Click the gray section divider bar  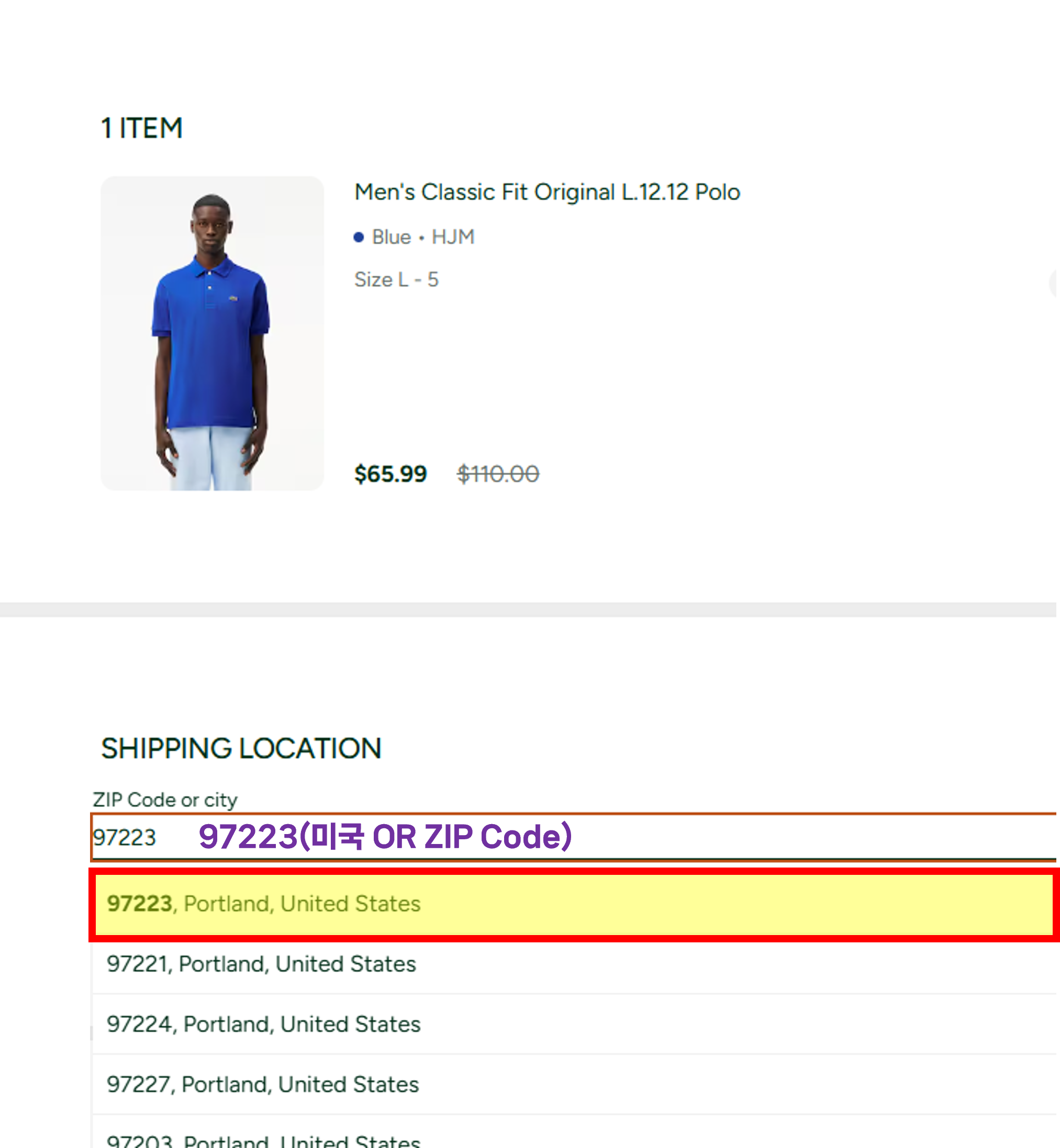pyautogui.click(x=528, y=609)
